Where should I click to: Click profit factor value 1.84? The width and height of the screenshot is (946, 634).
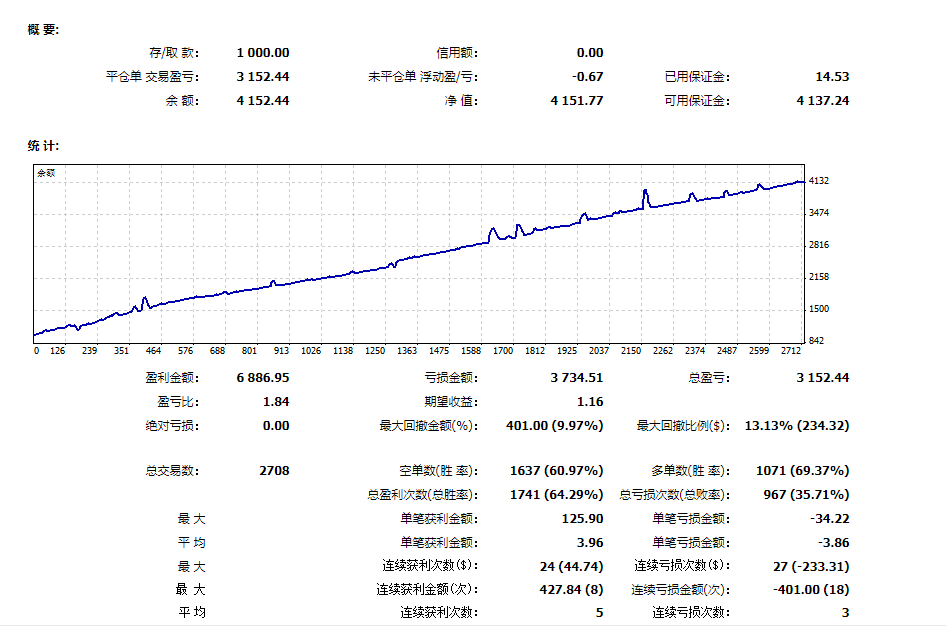(x=276, y=402)
